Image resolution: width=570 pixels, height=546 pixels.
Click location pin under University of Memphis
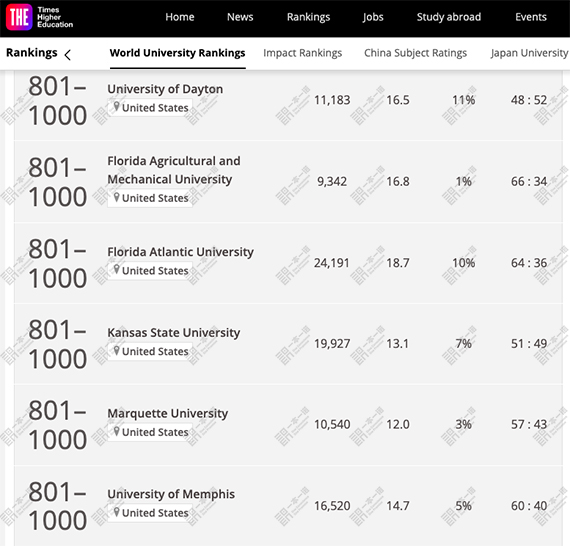tap(116, 512)
